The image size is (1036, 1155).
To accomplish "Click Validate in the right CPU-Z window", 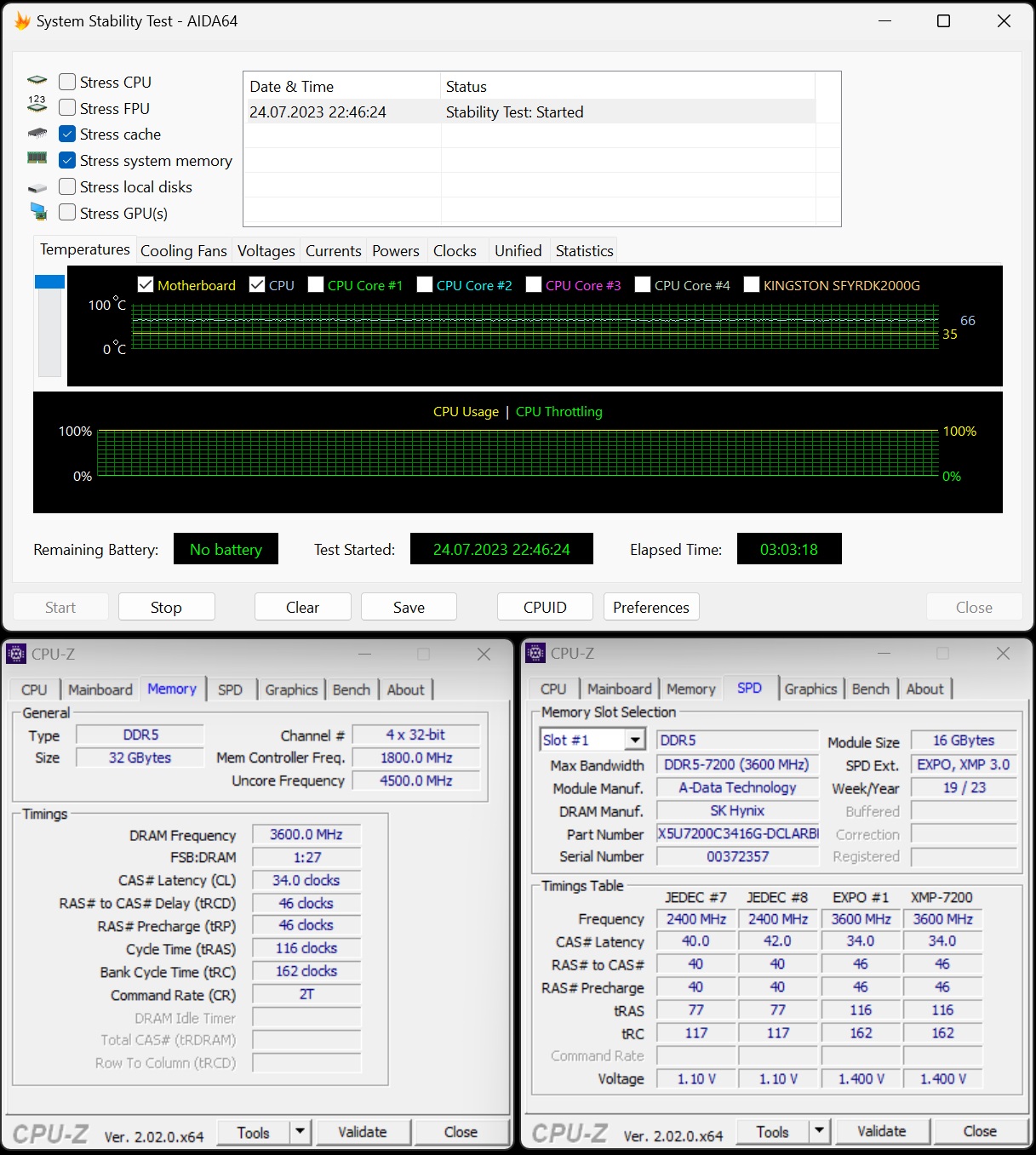I will tap(882, 1131).
